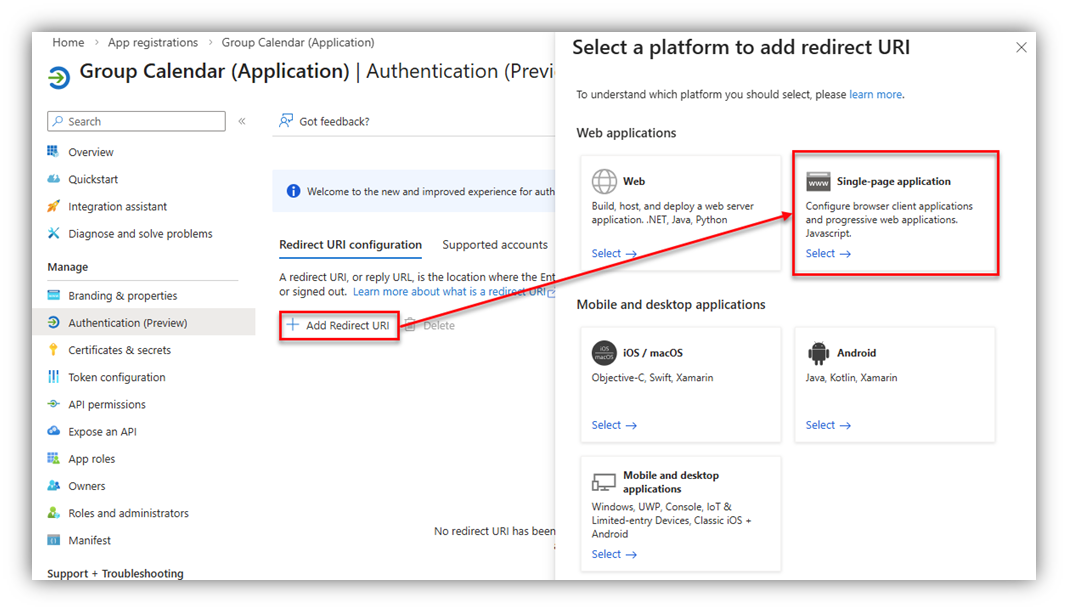
Task: Click the Certificates & secrets key icon
Action: pyautogui.click(x=53, y=349)
